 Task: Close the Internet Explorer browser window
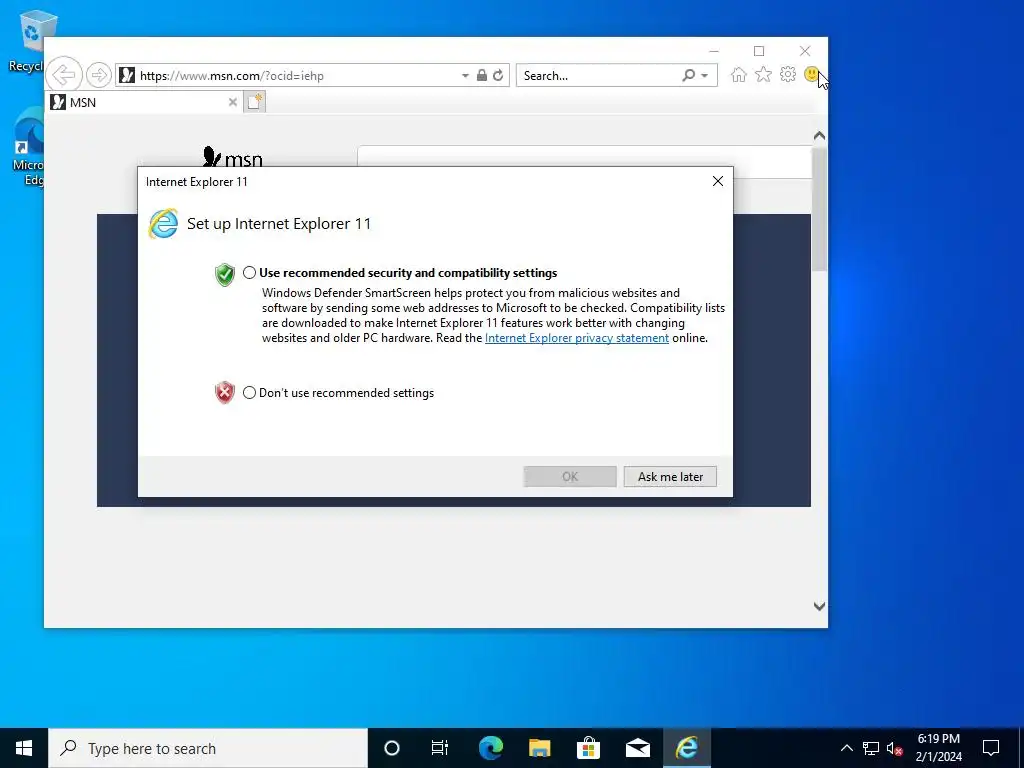pyautogui.click(x=805, y=51)
